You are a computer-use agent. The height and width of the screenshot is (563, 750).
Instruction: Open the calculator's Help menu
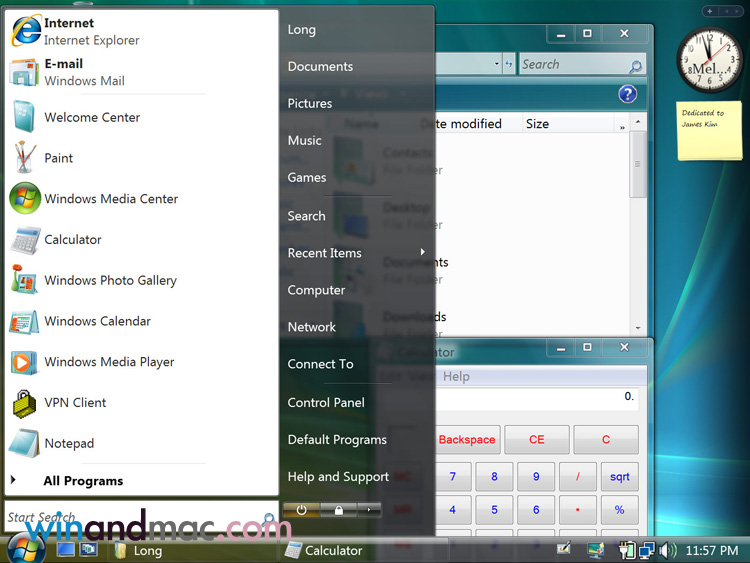[456, 377]
